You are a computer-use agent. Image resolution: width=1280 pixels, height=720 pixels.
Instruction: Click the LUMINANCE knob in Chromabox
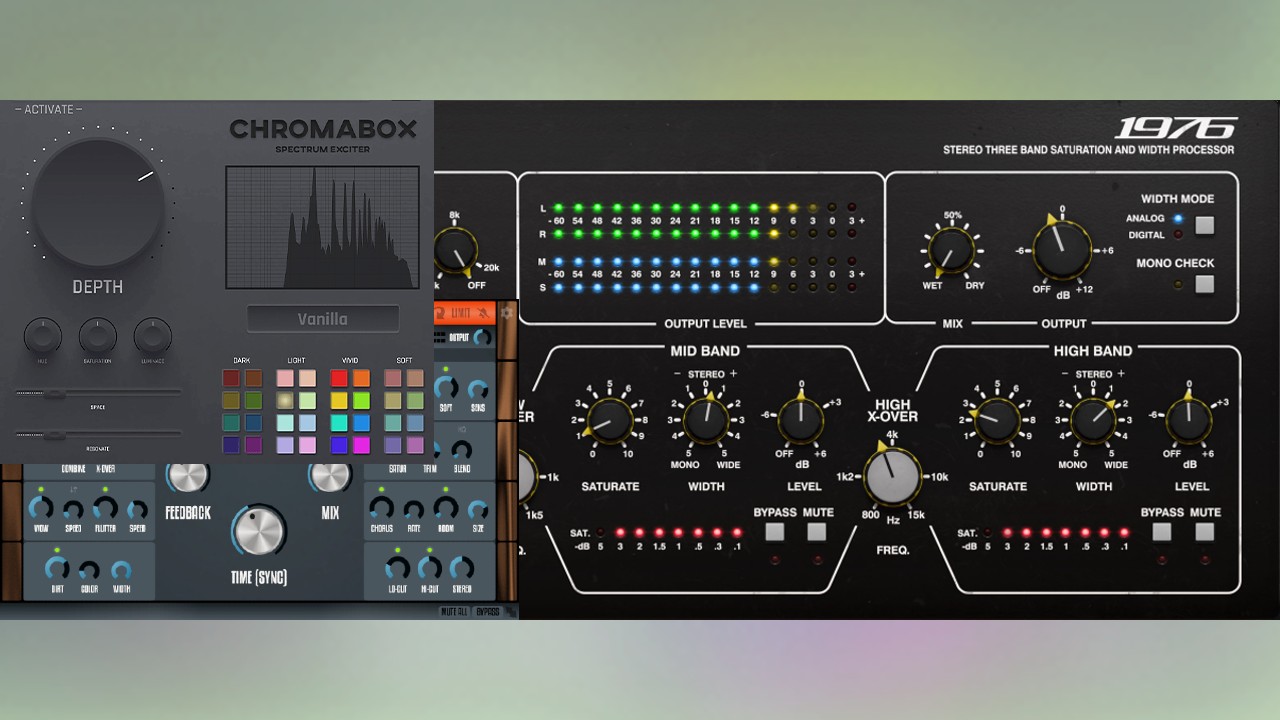[153, 337]
